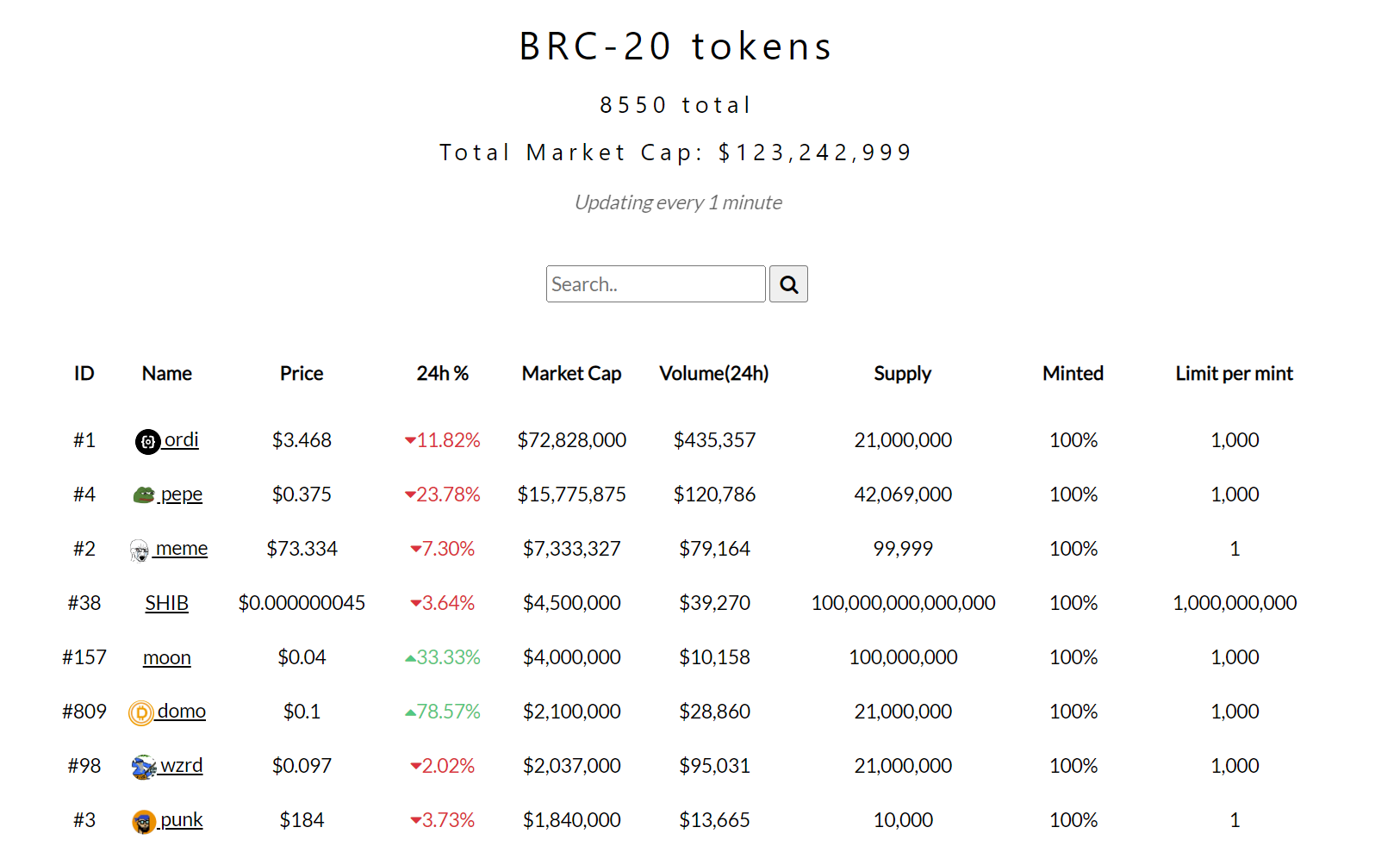The width and height of the screenshot is (1400, 846).
Task: Focus the Search text field
Action: (656, 284)
